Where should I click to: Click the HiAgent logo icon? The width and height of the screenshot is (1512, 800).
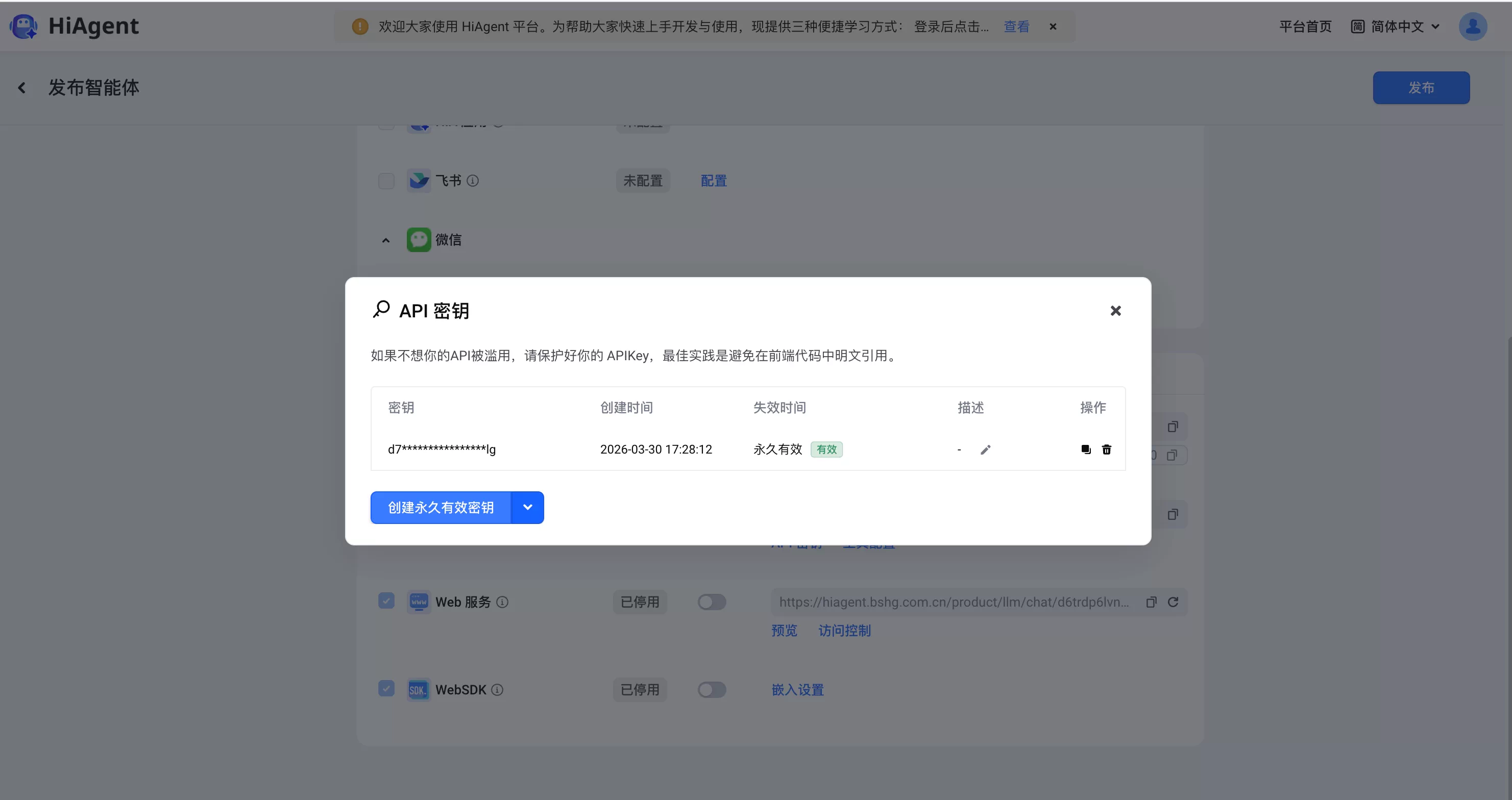23,27
